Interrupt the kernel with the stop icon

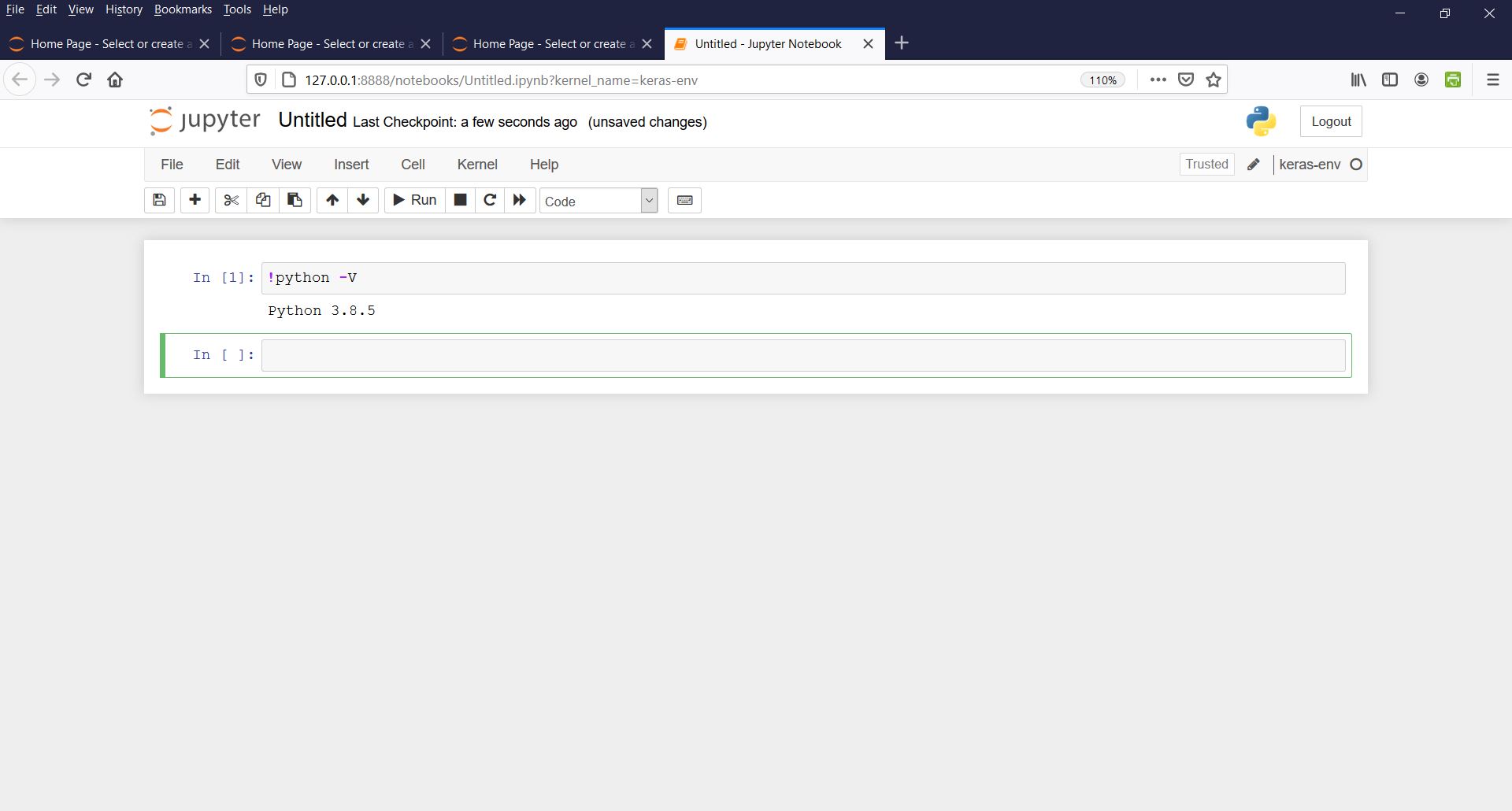coord(461,200)
